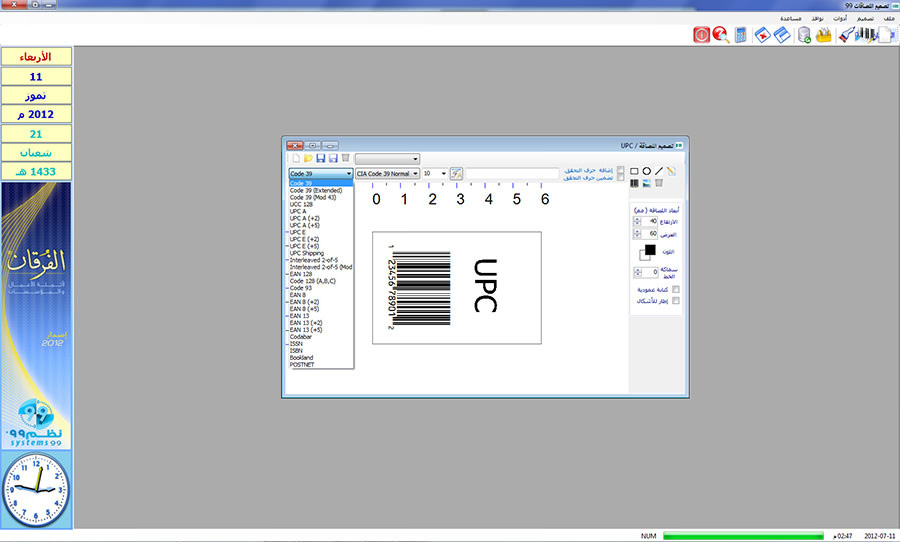Click the second floppy save-as icon
This screenshot has height=542, width=900.
333,158
